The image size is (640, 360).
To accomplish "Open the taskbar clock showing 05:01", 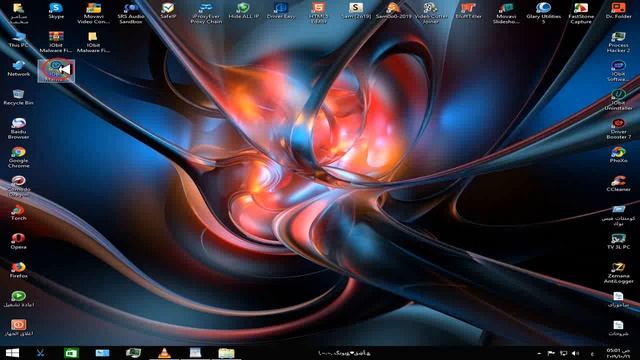I will tap(618, 353).
